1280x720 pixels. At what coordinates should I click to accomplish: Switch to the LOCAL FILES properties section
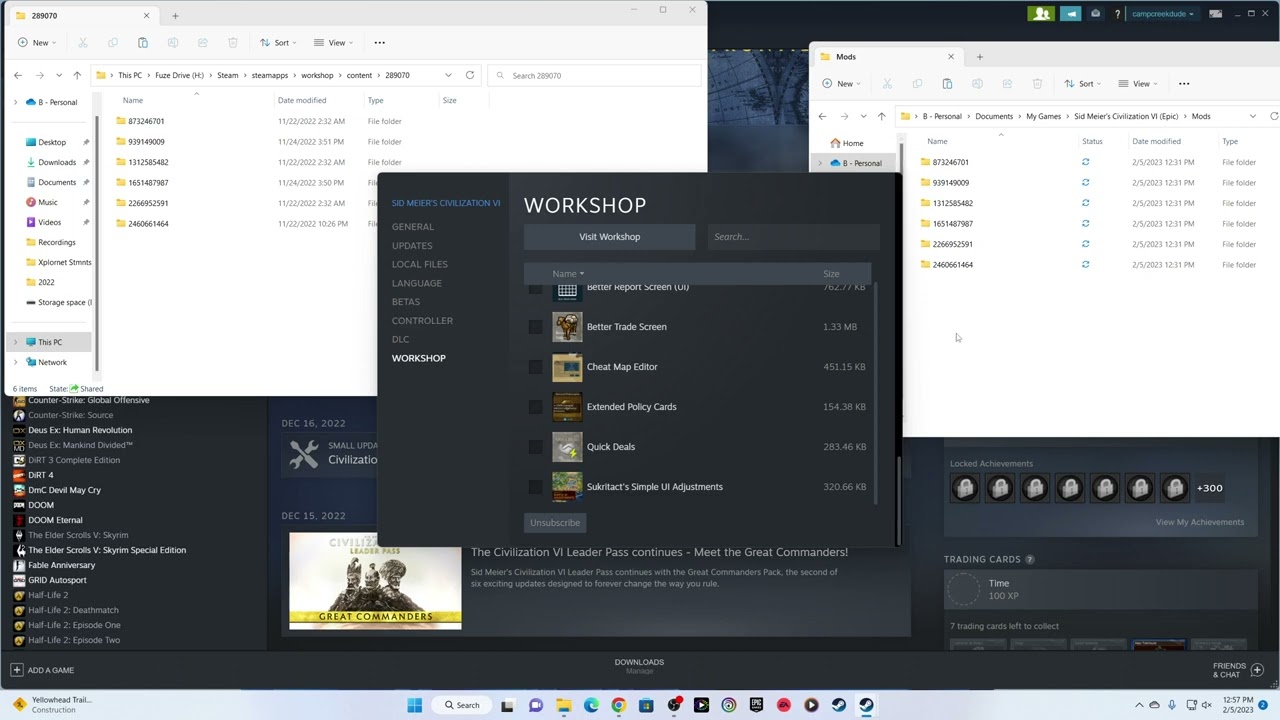420,265
